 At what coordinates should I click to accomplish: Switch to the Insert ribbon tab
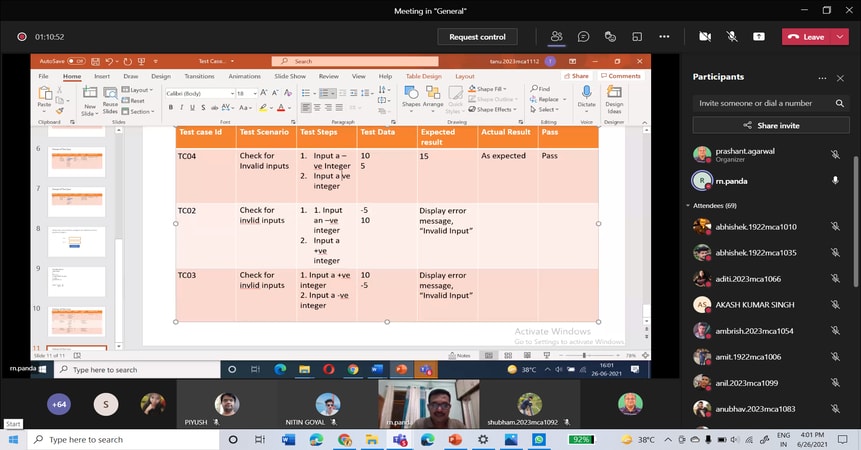click(102, 76)
